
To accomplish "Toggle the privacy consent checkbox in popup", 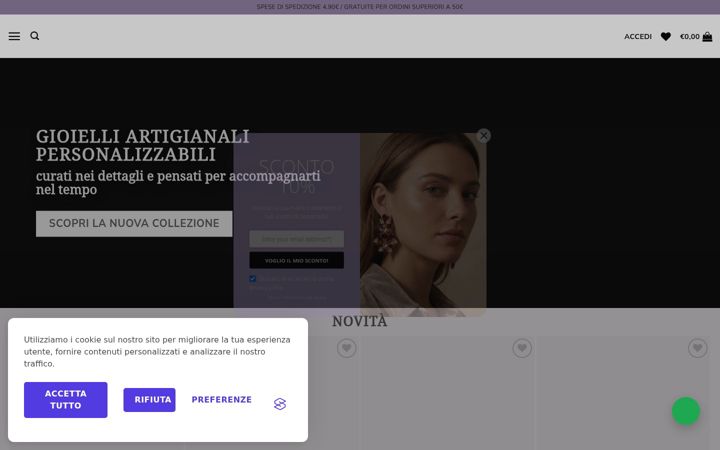I will click(253, 279).
